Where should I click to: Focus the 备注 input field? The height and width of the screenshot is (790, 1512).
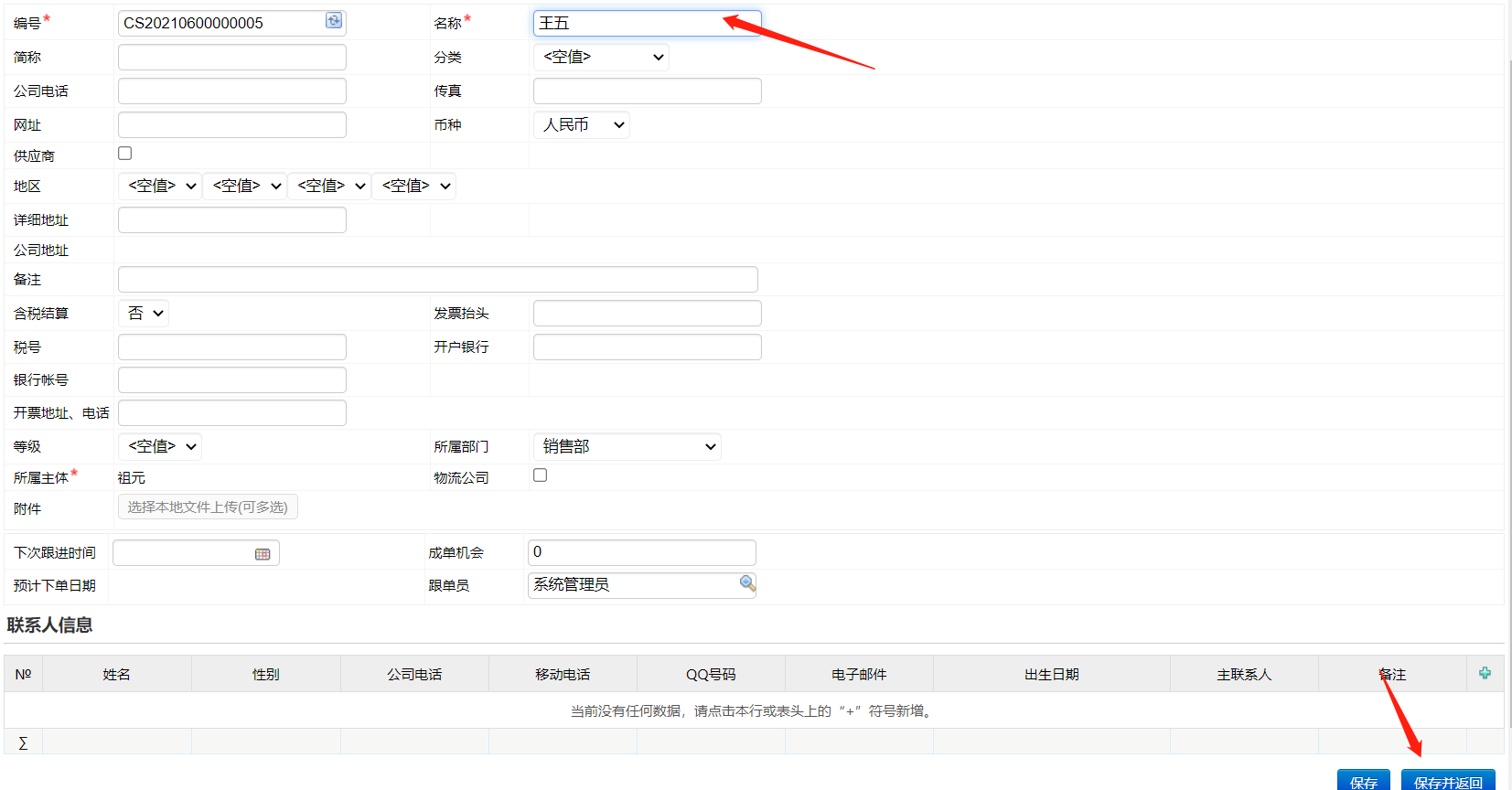tap(438, 279)
